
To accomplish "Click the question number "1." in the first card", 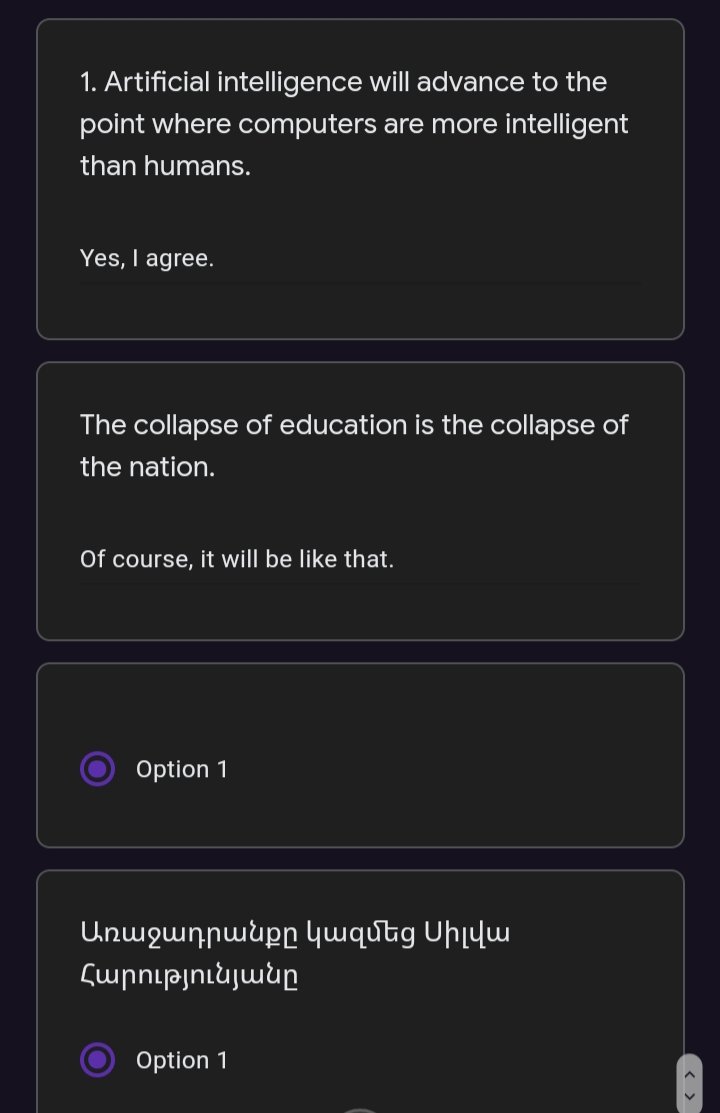I will 89,82.
